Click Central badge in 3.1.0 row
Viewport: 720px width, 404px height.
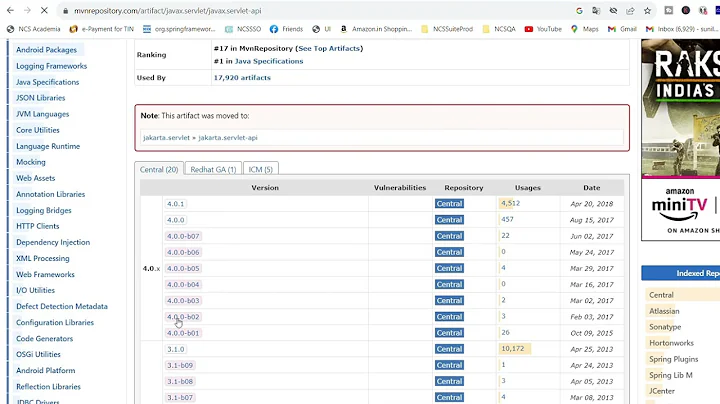click(449, 349)
